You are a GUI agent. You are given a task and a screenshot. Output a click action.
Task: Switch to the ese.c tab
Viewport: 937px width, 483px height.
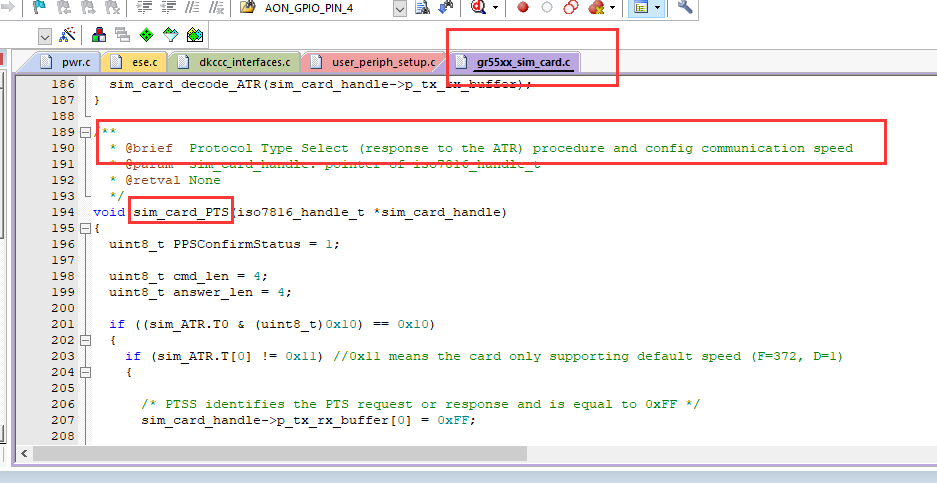134,62
